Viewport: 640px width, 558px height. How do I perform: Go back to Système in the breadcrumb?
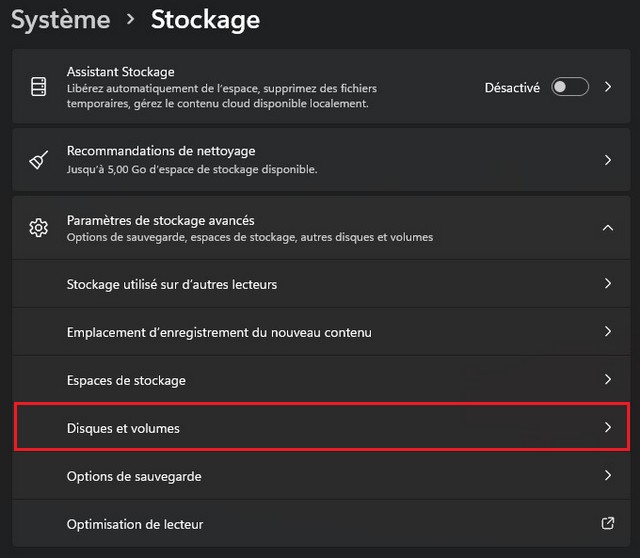click(60, 18)
